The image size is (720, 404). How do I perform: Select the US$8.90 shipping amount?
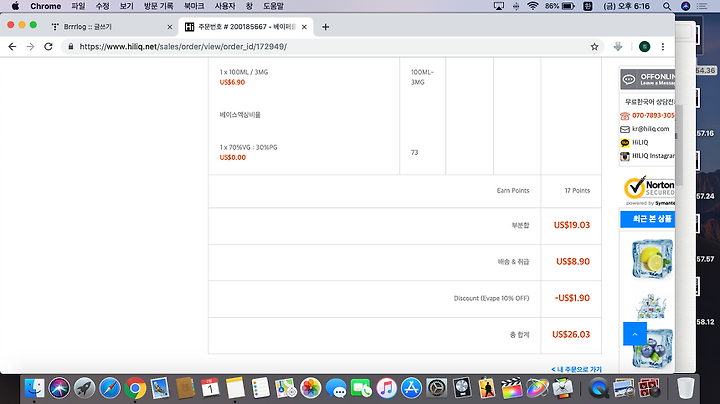(x=573, y=261)
